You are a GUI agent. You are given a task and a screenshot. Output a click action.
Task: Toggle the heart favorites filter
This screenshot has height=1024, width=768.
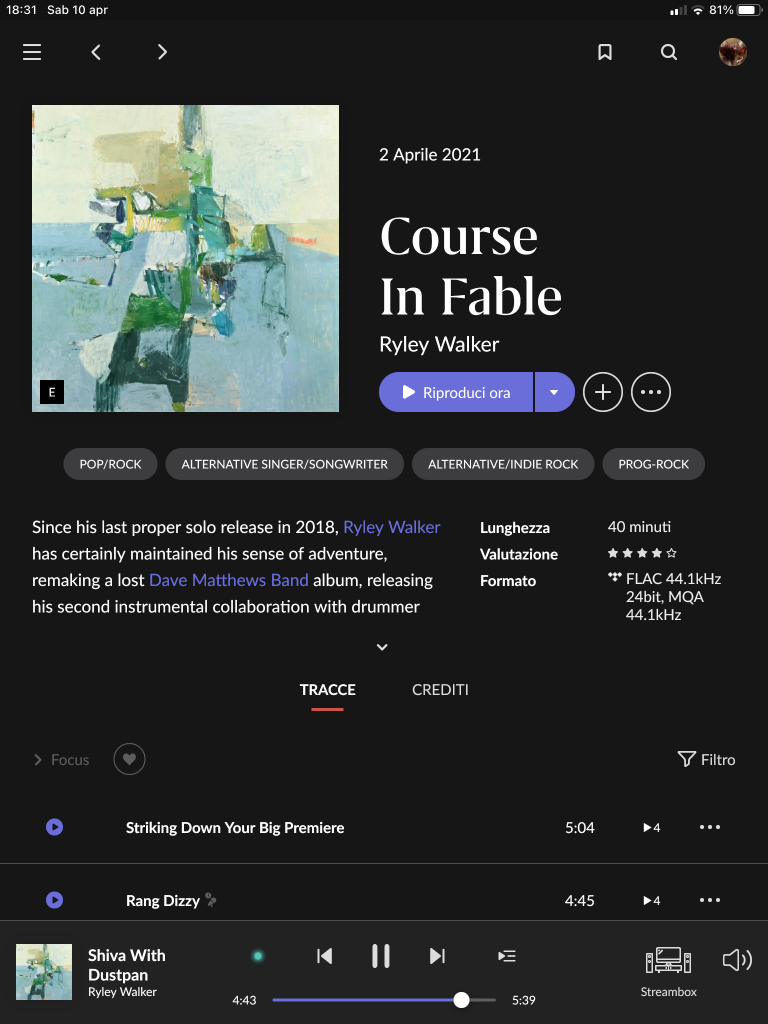(x=129, y=760)
